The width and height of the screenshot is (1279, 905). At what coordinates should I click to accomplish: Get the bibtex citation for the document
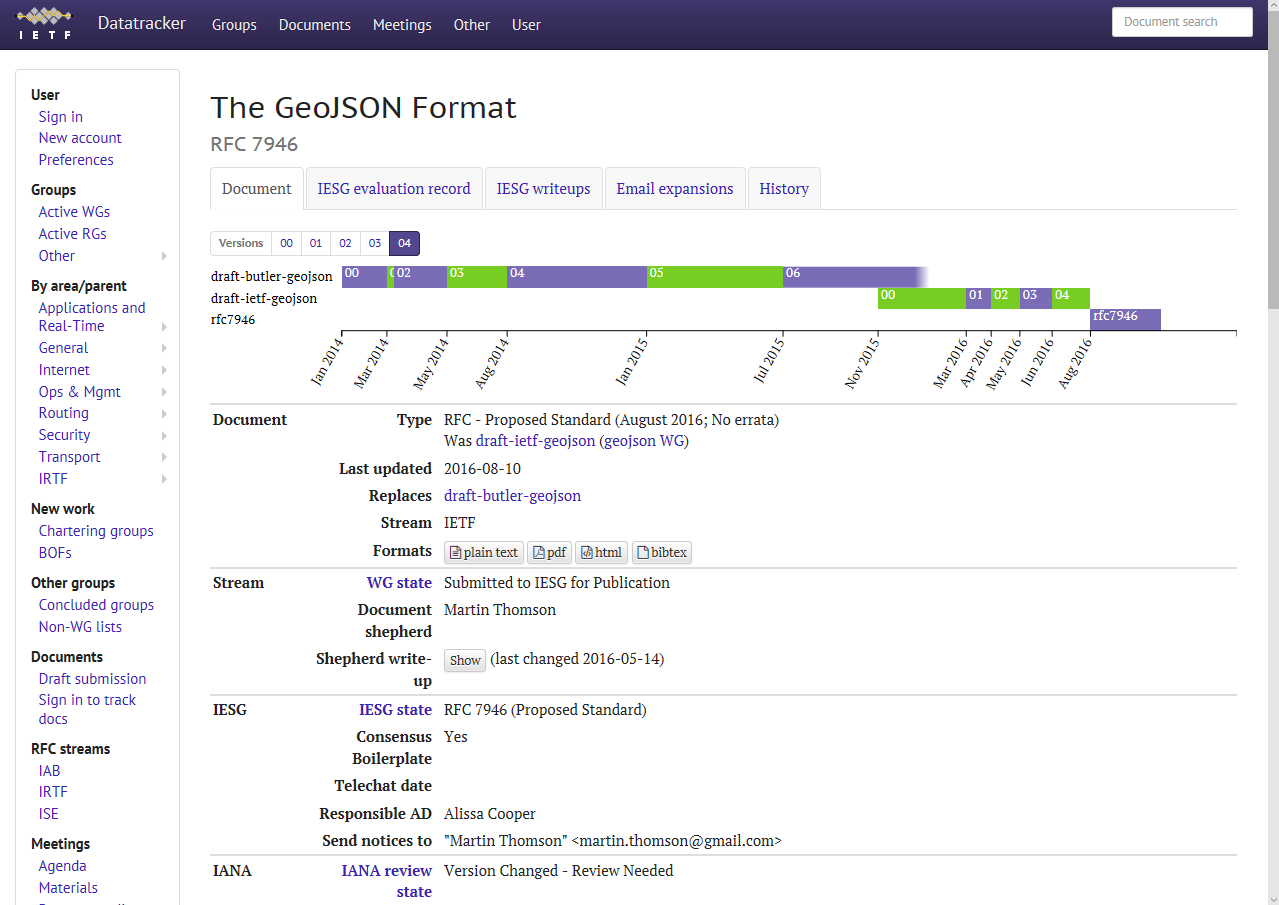click(661, 552)
